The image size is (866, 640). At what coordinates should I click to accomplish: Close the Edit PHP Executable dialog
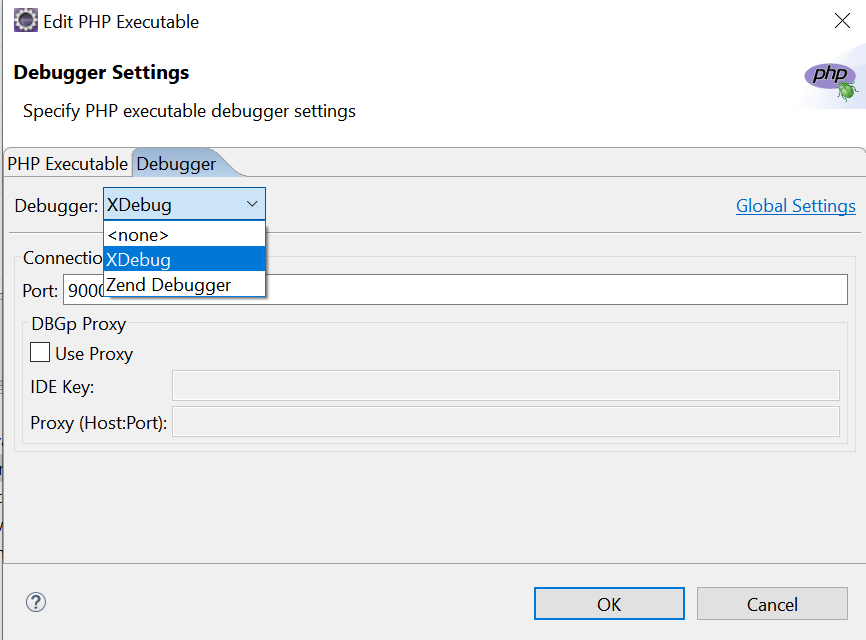point(842,21)
